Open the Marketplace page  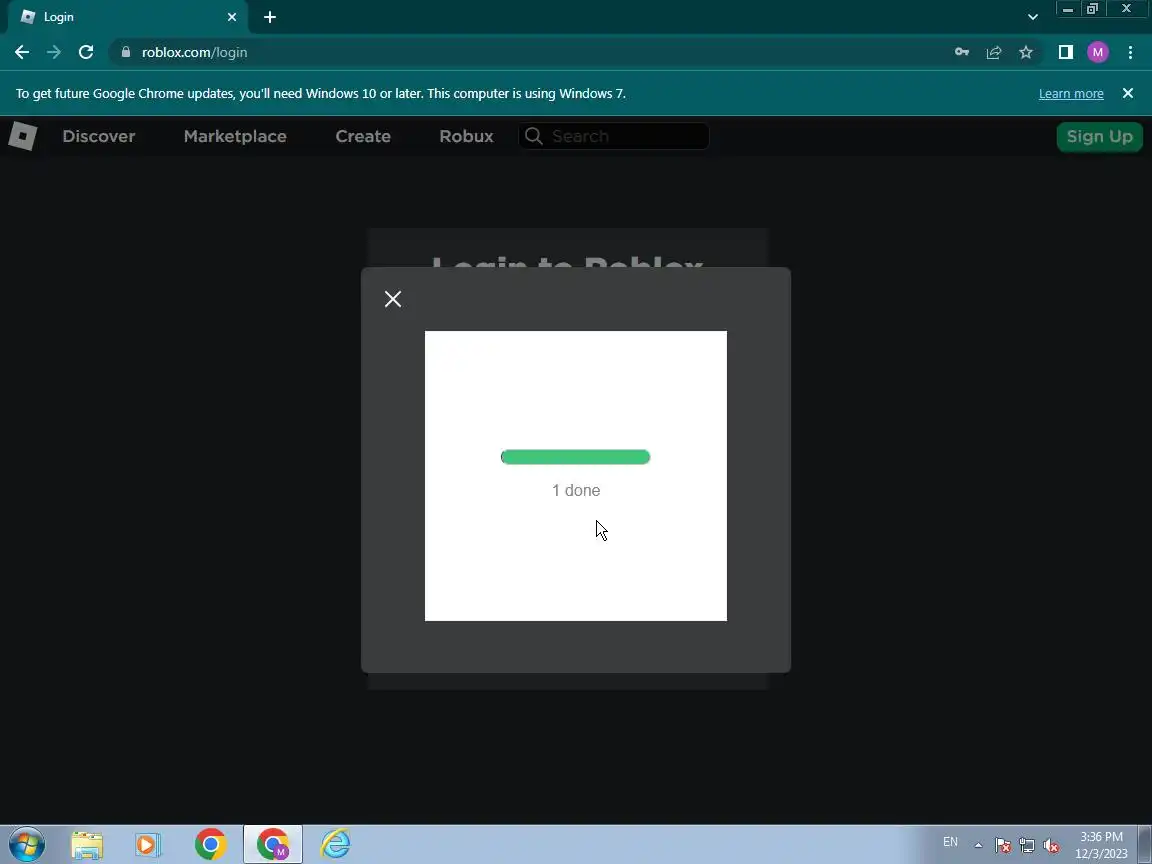point(235,136)
